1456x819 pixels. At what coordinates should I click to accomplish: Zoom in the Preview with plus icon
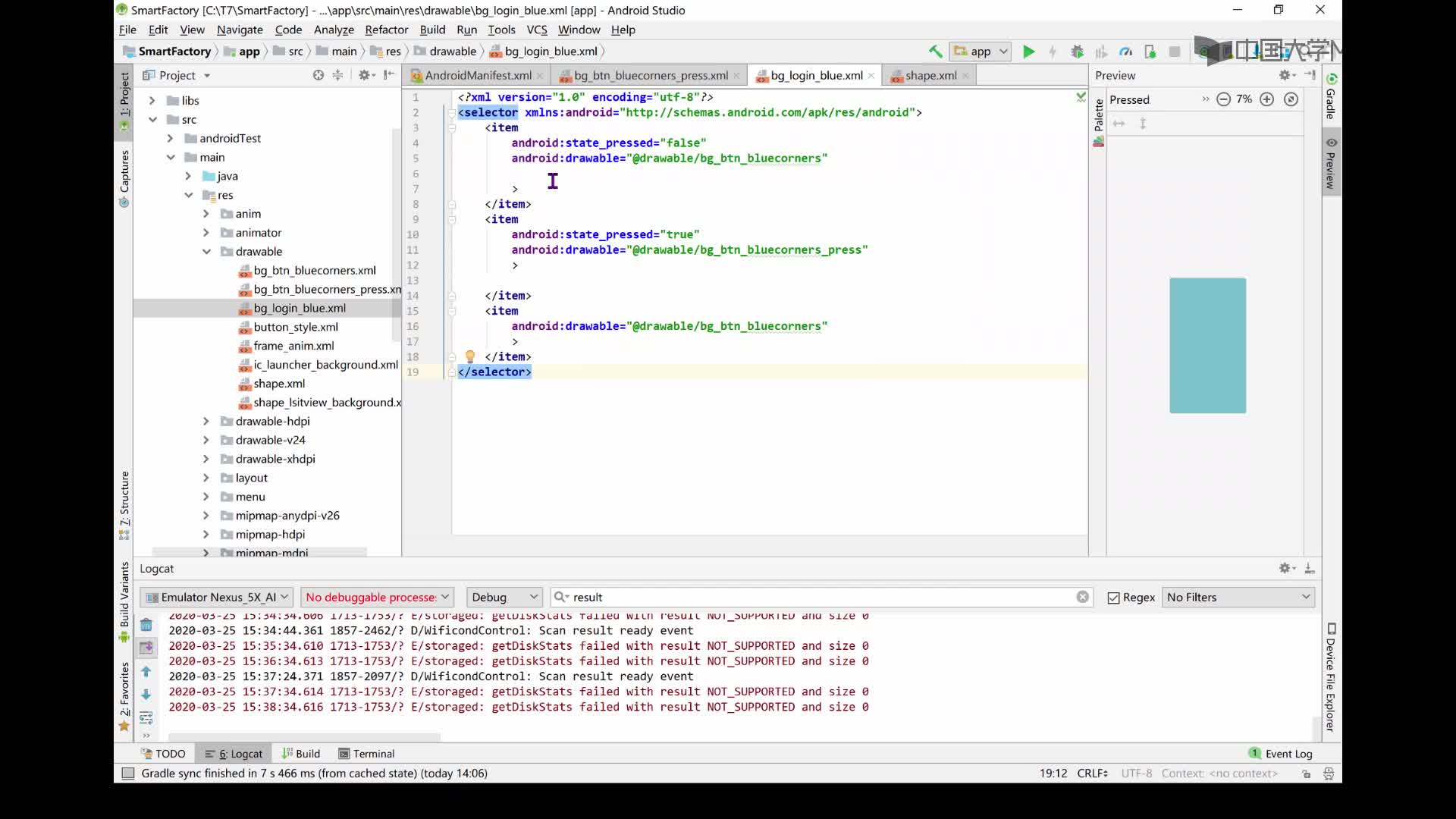[1266, 99]
